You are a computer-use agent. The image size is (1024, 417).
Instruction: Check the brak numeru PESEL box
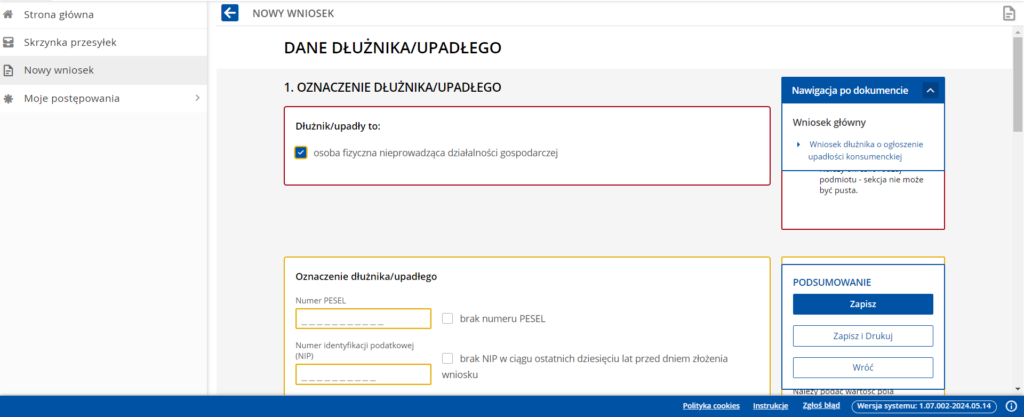[x=447, y=318]
